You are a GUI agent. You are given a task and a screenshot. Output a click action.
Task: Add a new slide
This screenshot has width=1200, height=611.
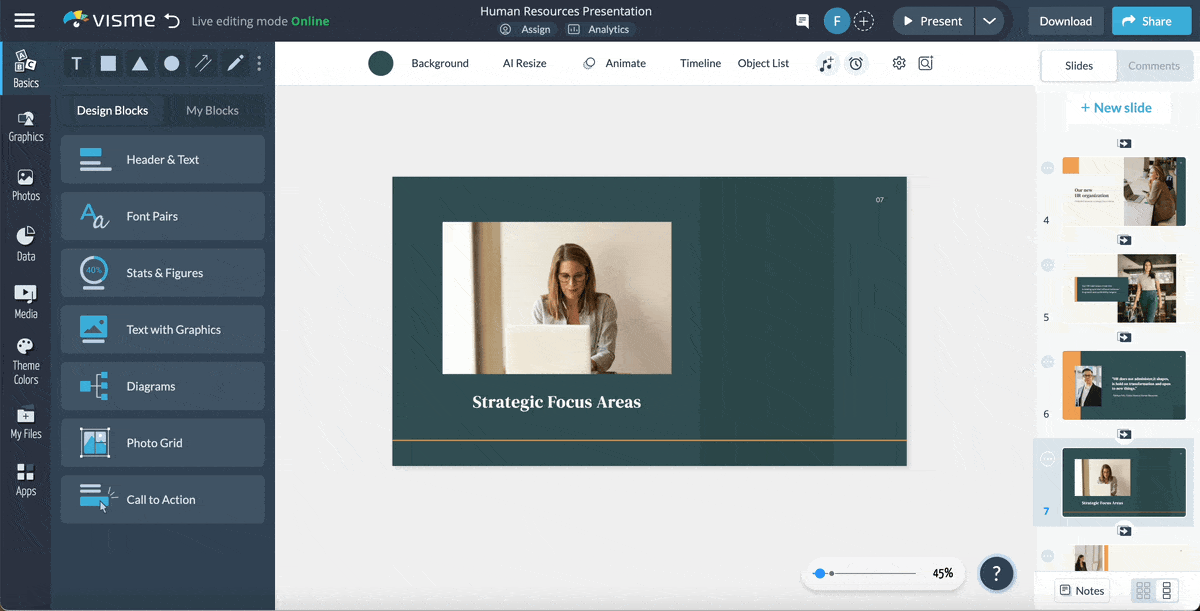point(1118,107)
